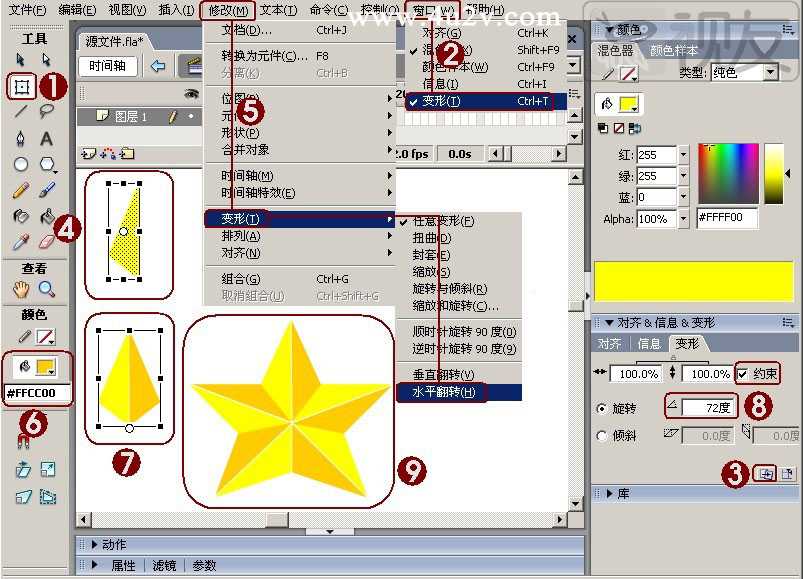Click the rainbow color picker field
This screenshot has height=579, width=803.
click(728, 174)
